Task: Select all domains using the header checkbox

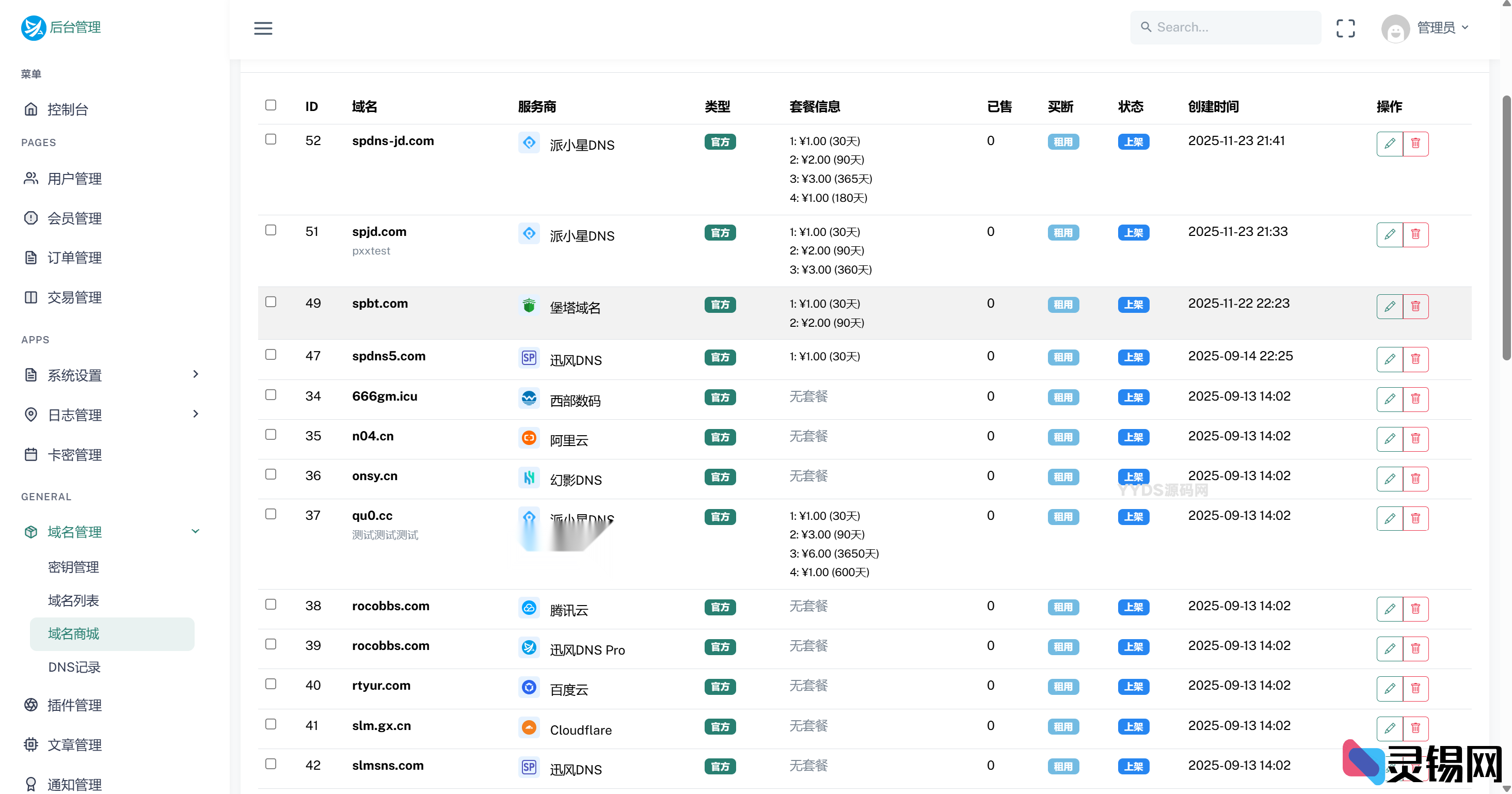Action: [270, 105]
